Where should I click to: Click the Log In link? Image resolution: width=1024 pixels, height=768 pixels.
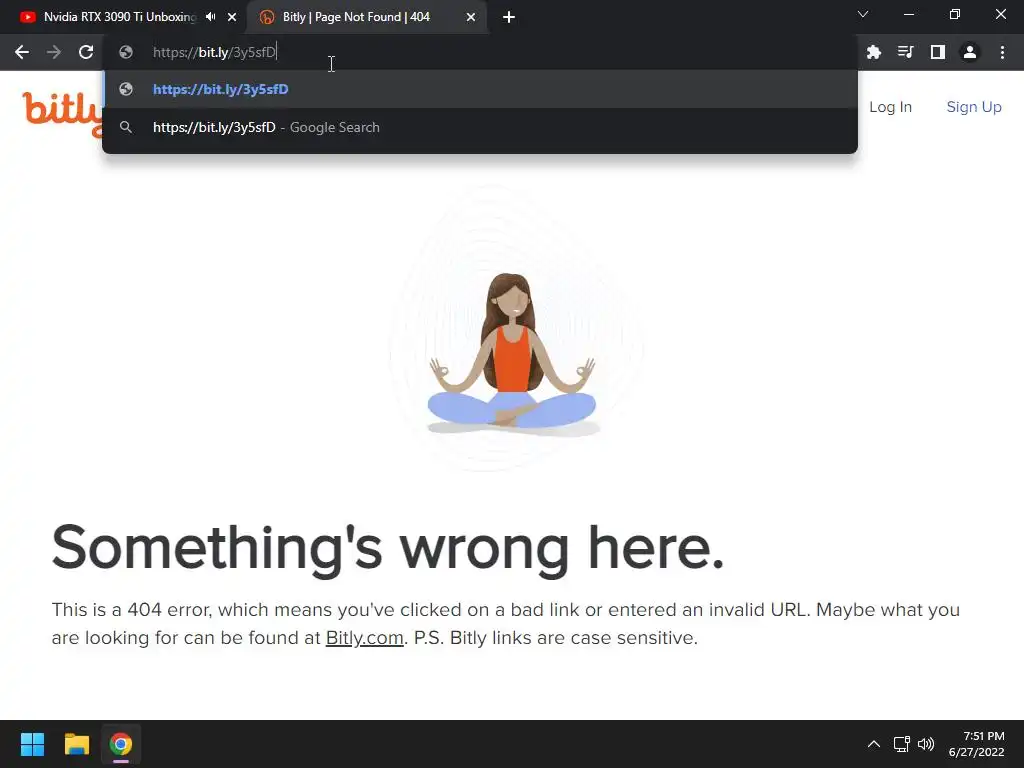coord(890,107)
